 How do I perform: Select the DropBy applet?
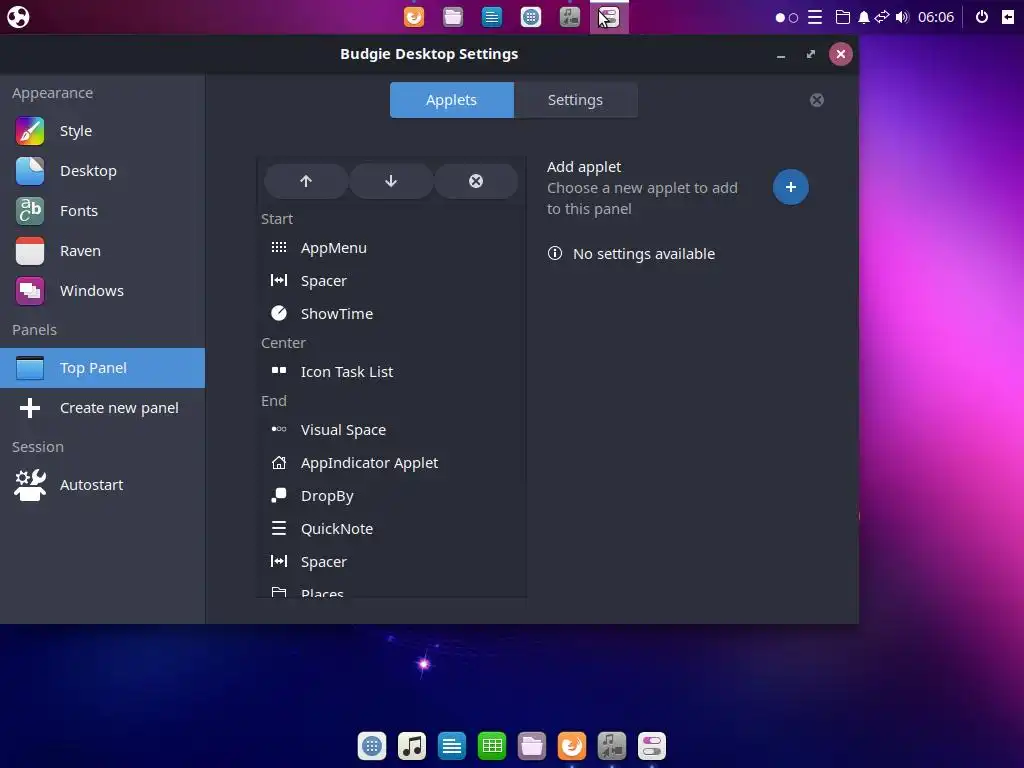[391, 496]
